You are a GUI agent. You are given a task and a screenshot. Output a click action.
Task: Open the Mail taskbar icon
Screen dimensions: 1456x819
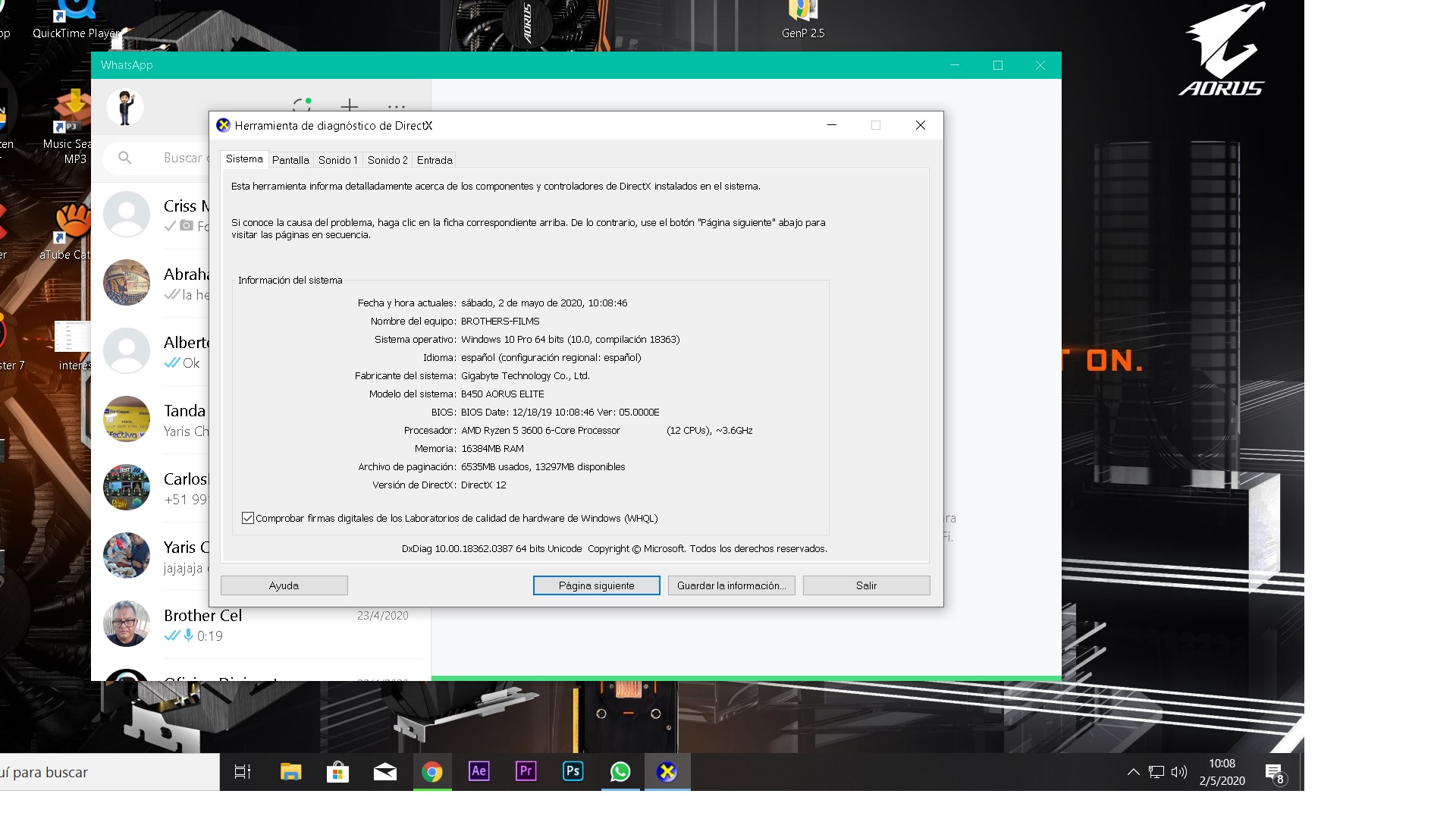coord(385,772)
